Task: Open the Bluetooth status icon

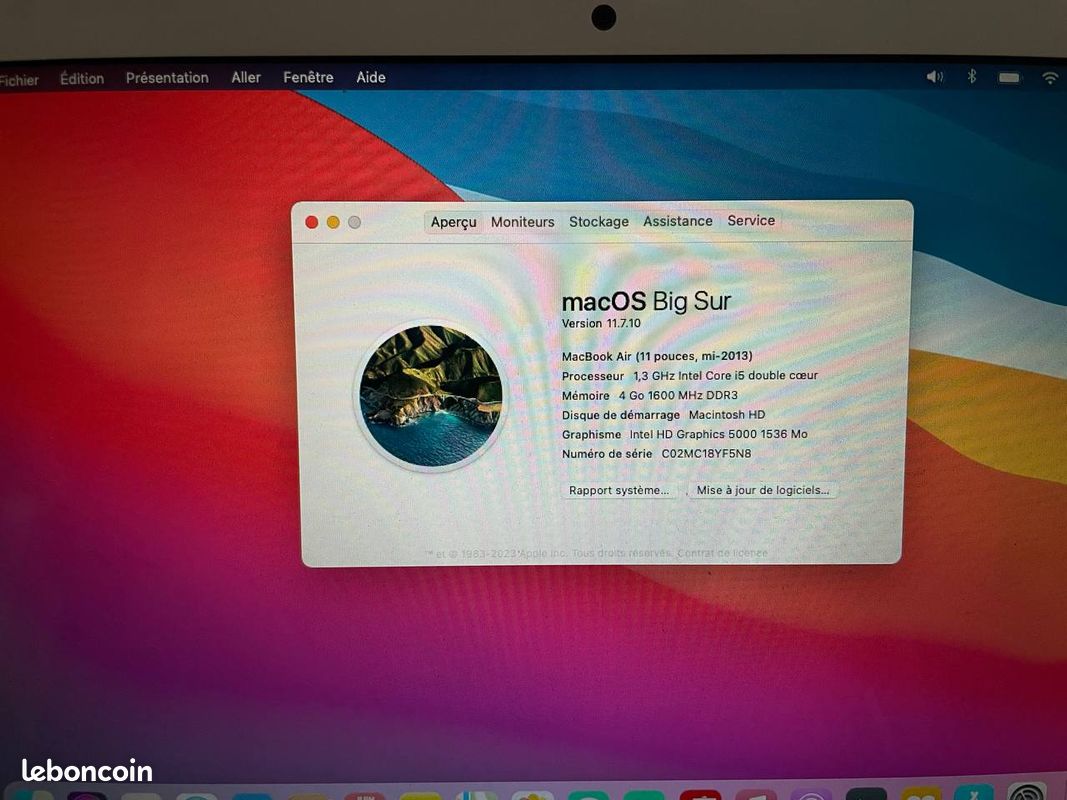Action: [972, 76]
